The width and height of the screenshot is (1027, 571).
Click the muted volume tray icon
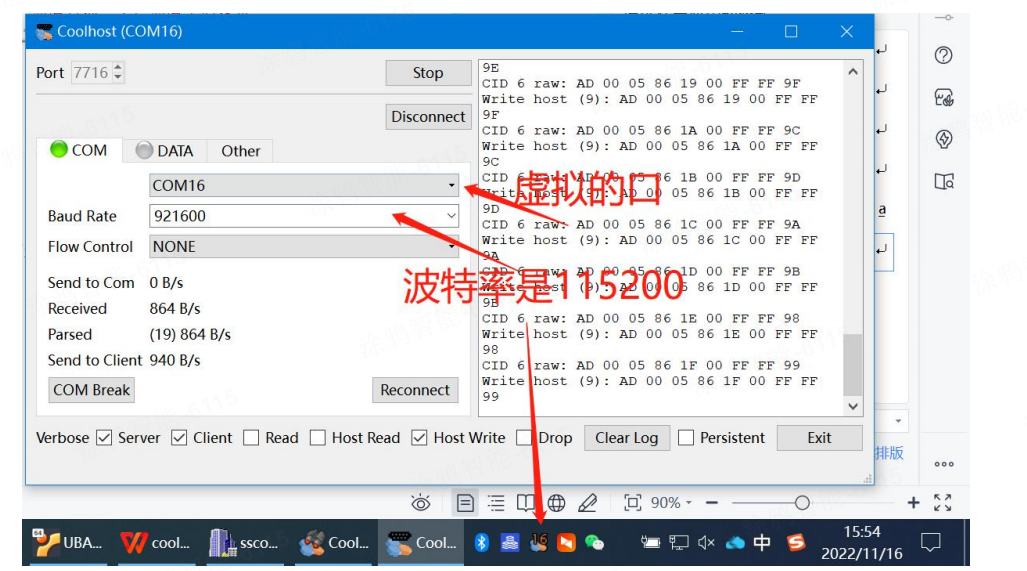pyautogui.click(x=706, y=542)
